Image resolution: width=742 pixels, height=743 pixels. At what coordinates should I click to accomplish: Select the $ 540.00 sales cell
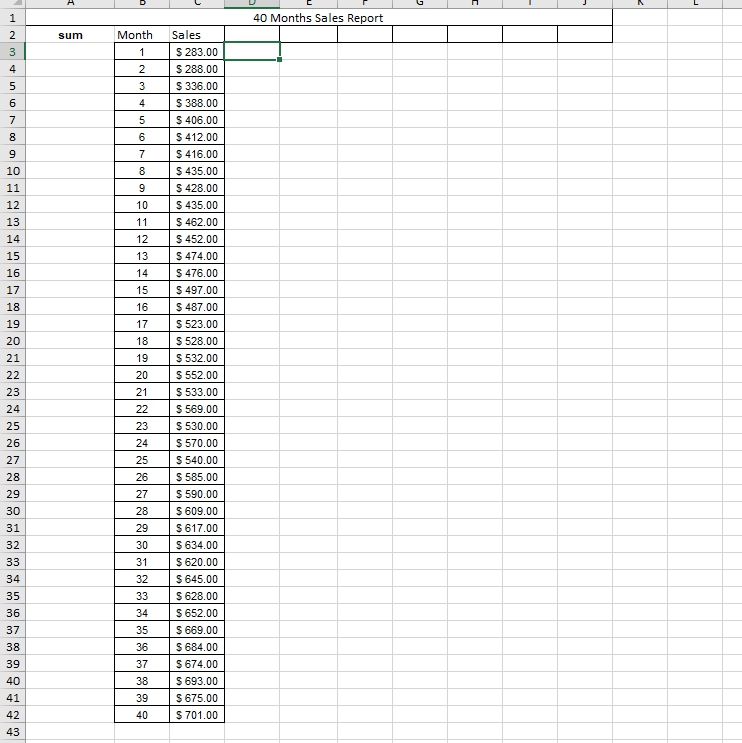click(197, 460)
